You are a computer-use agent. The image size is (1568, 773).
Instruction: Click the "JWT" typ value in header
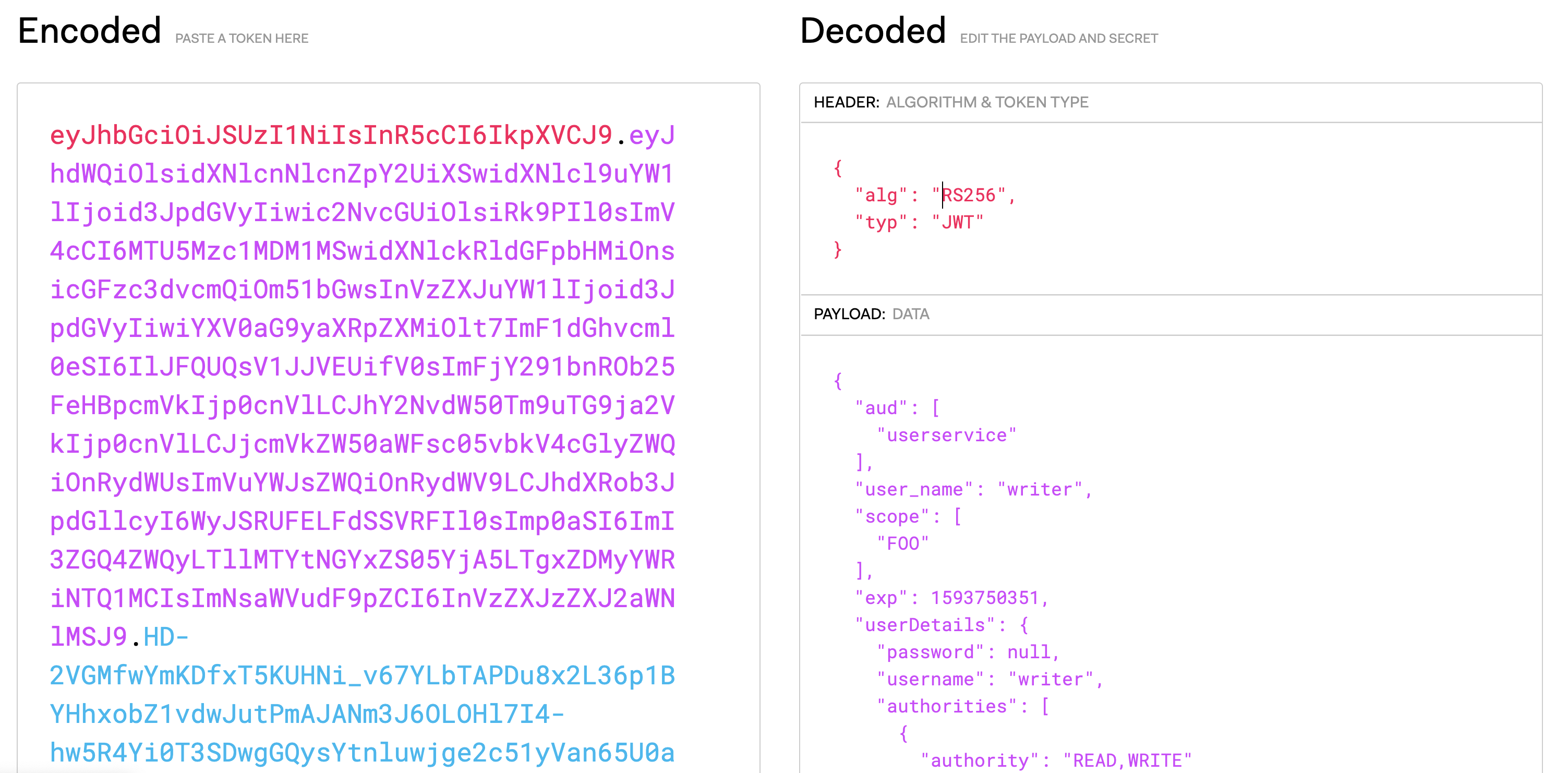click(958, 223)
